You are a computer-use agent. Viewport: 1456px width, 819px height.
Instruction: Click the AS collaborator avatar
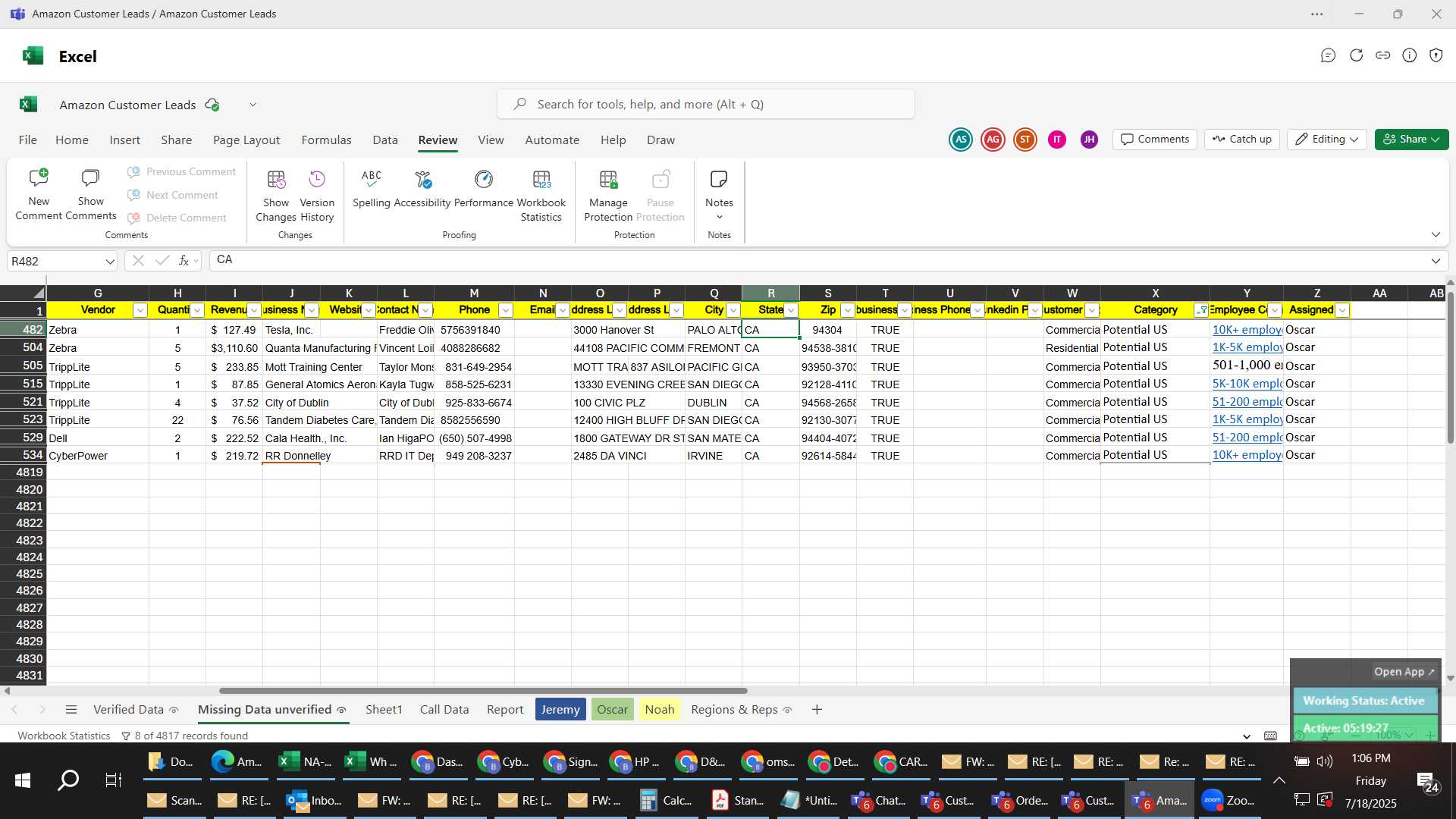961,140
